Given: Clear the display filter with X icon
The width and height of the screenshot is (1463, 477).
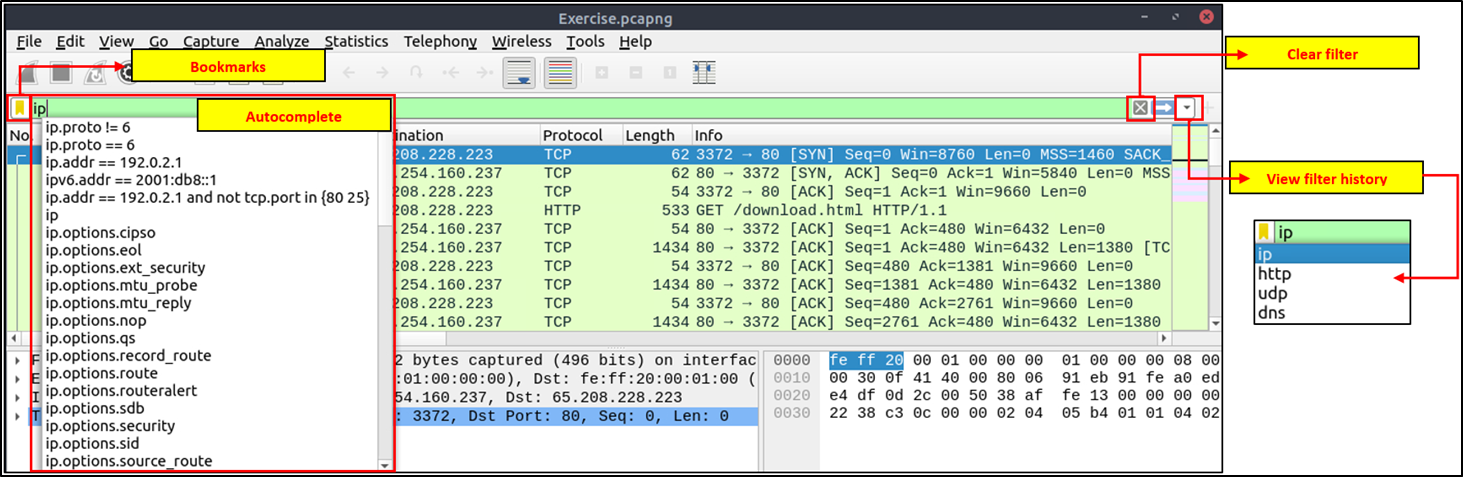Looking at the screenshot, I should click(1139, 108).
